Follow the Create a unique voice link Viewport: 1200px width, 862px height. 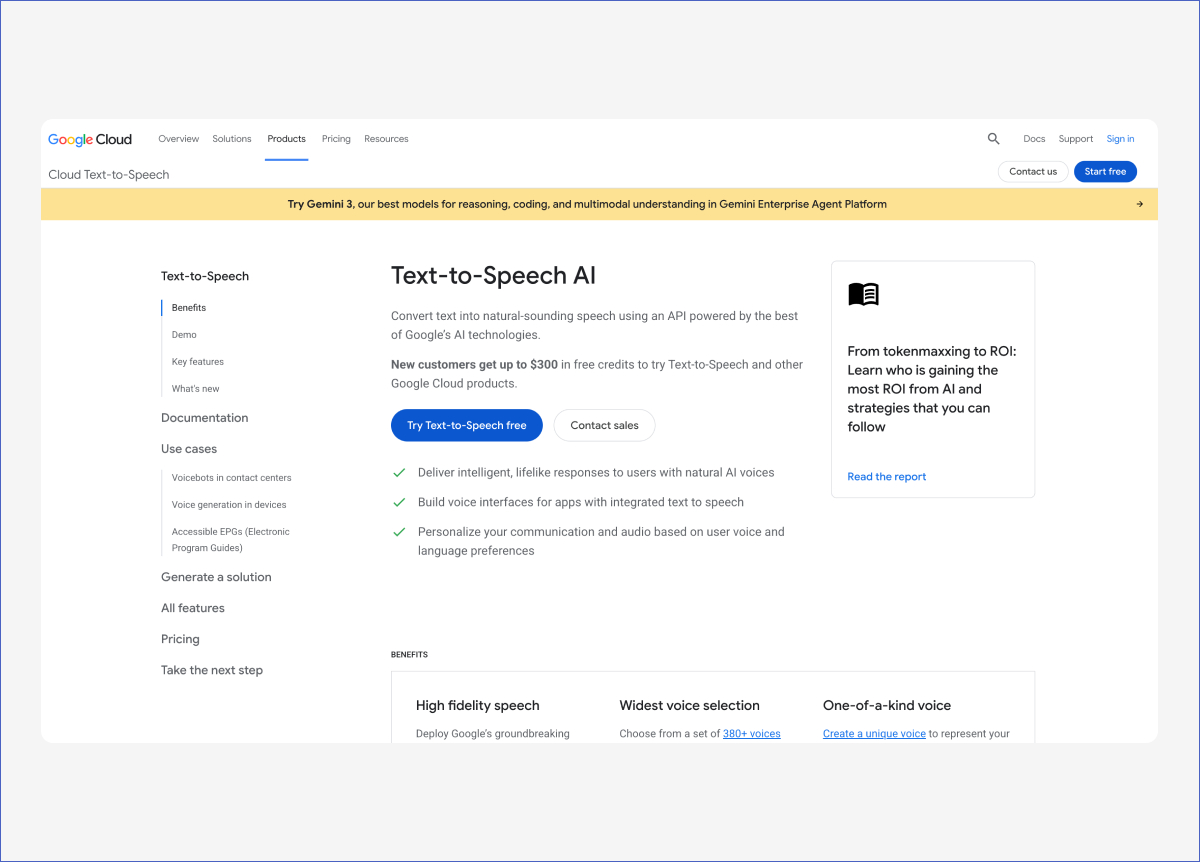874,733
